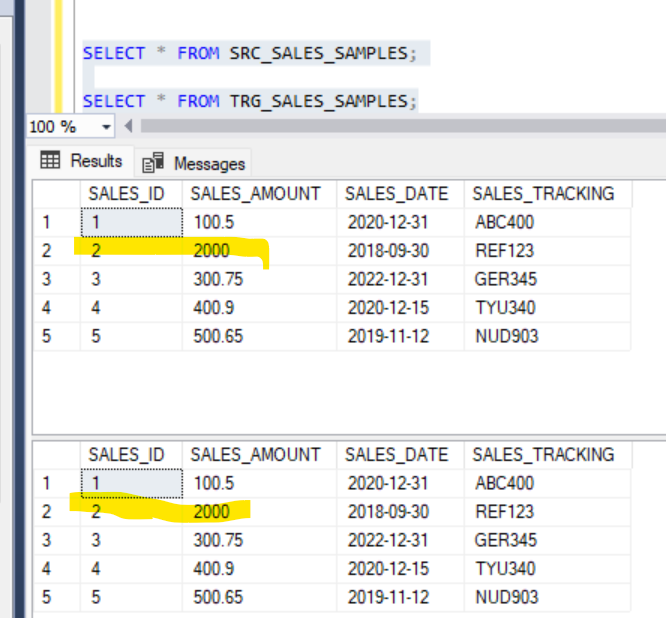Click the horizontal scrollbar left arrow

127,126
